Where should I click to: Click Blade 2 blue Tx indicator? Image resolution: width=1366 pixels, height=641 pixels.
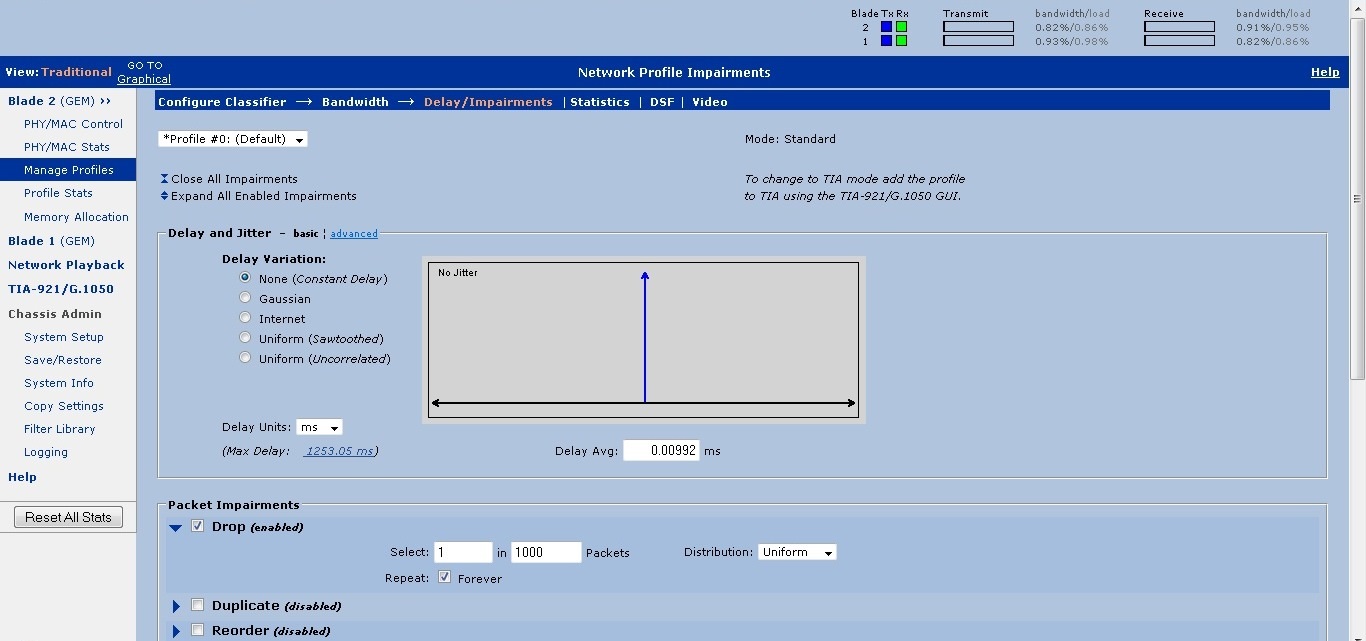point(886,27)
